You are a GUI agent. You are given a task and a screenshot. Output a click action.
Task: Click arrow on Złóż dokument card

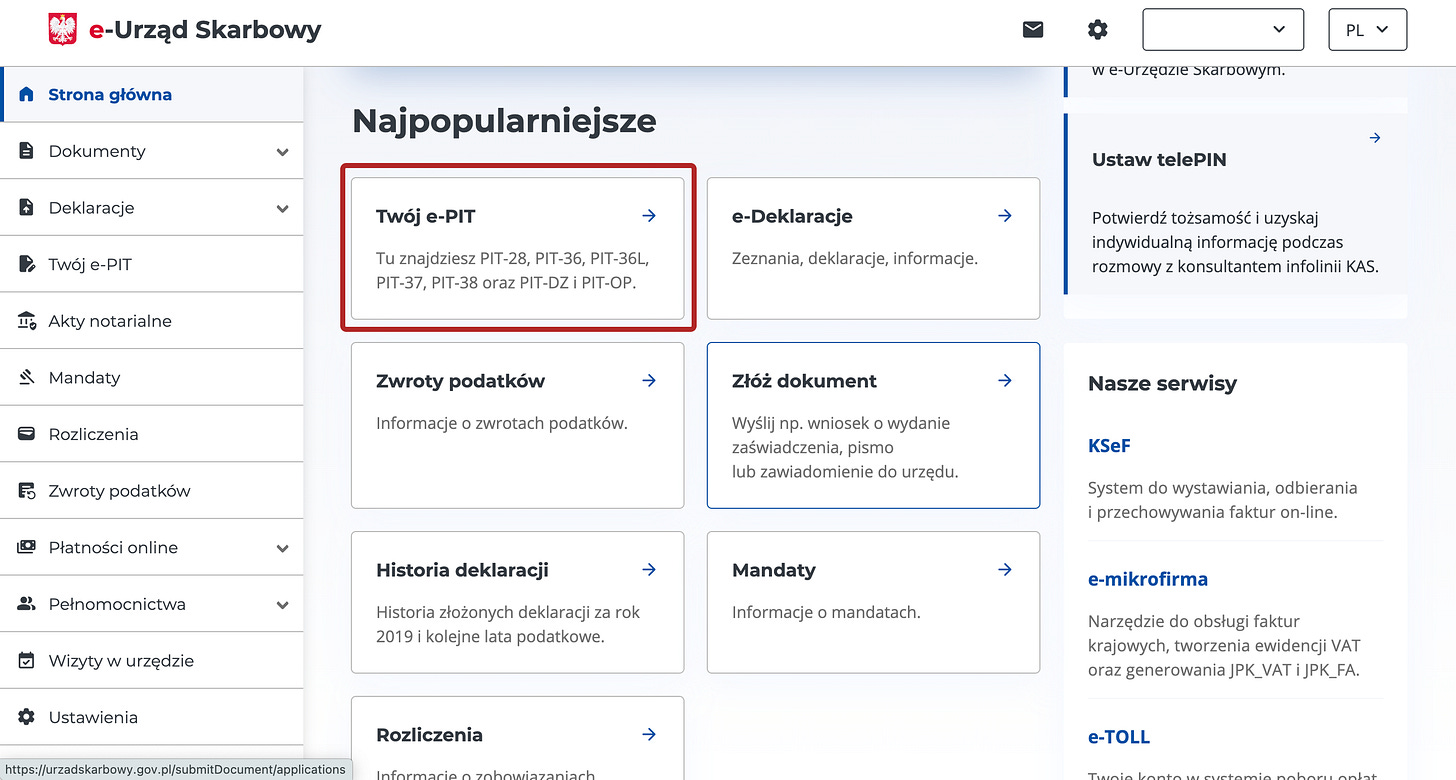pyautogui.click(x=1005, y=380)
